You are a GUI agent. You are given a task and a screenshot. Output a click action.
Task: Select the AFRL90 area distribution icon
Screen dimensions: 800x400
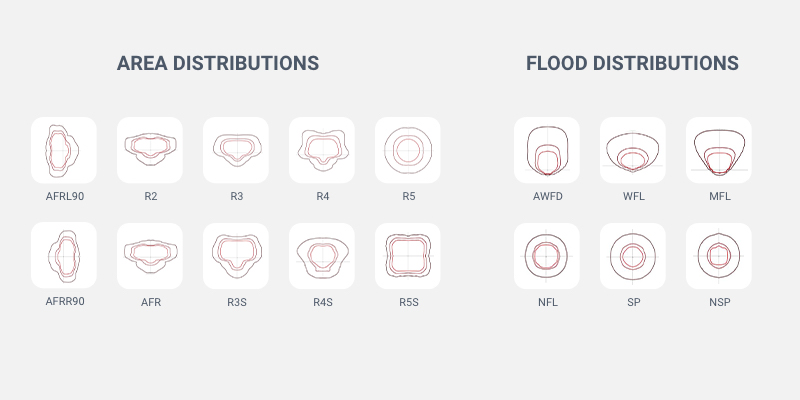click(x=64, y=150)
